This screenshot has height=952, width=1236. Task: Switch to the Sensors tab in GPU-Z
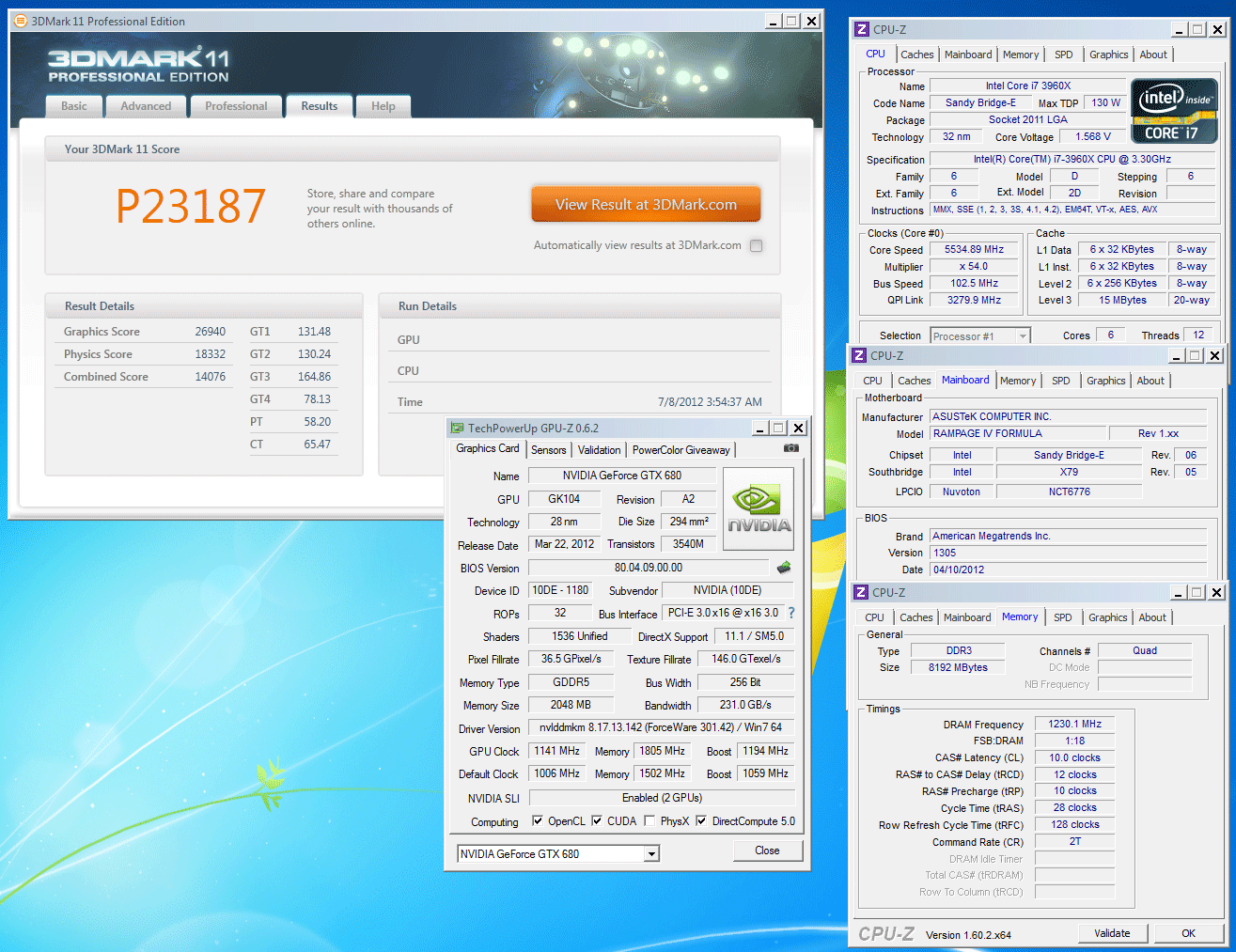(x=549, y=450)
